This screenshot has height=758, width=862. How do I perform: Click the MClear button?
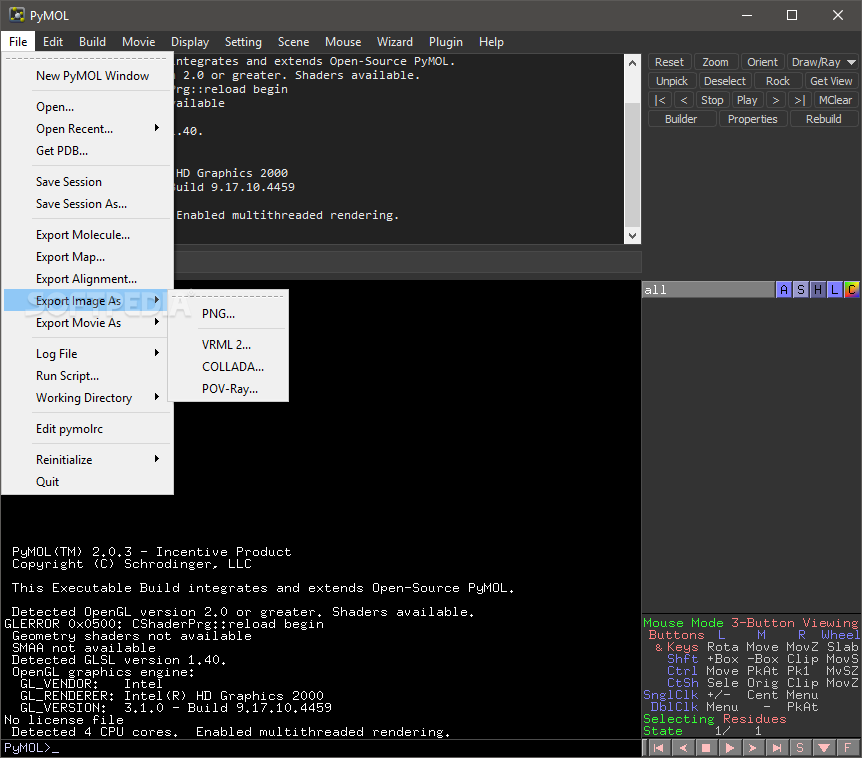pyautogui.click(x=835, y=100)
